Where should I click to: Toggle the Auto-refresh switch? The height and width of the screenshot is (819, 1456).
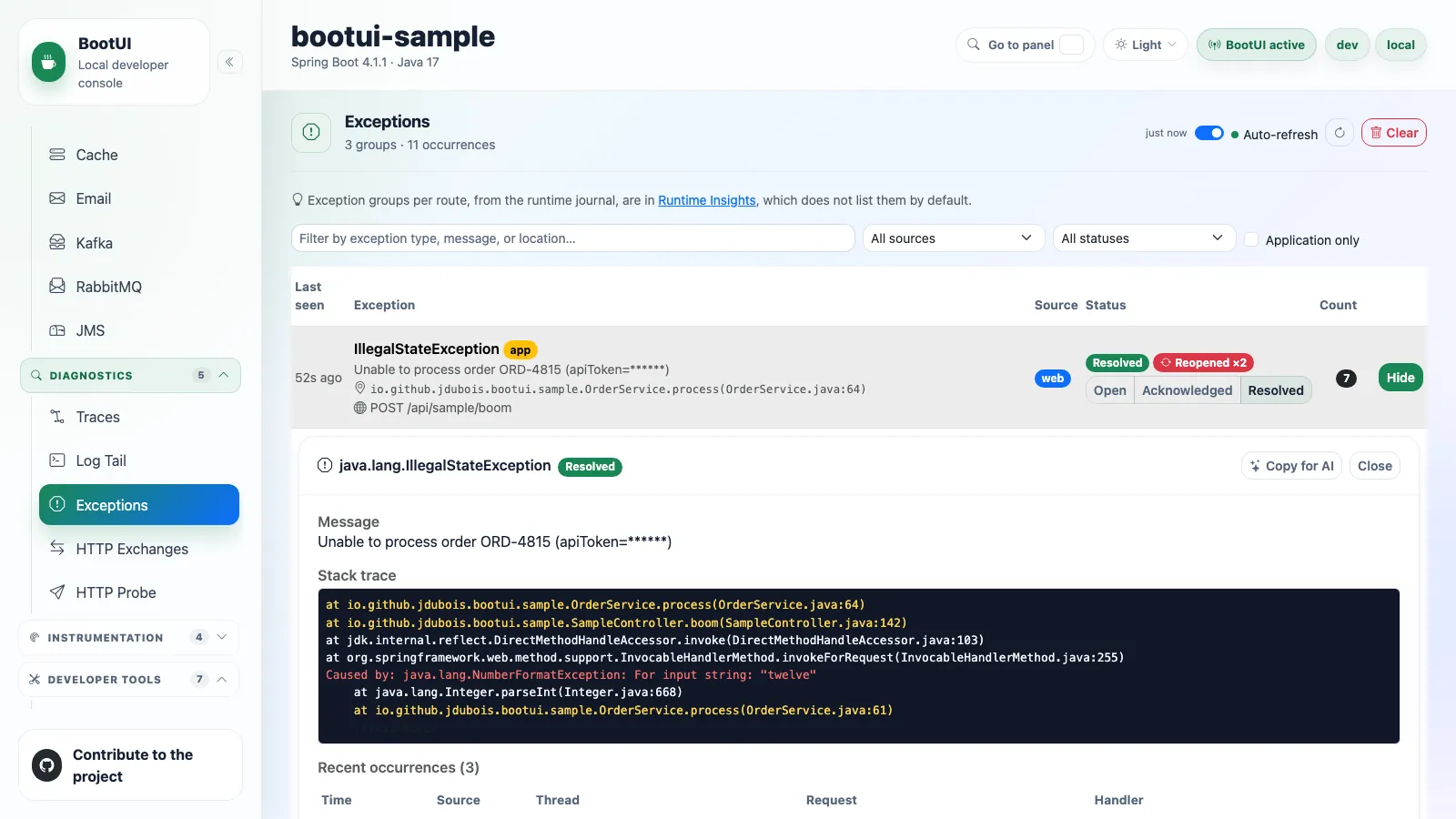tap(1209, 133)
